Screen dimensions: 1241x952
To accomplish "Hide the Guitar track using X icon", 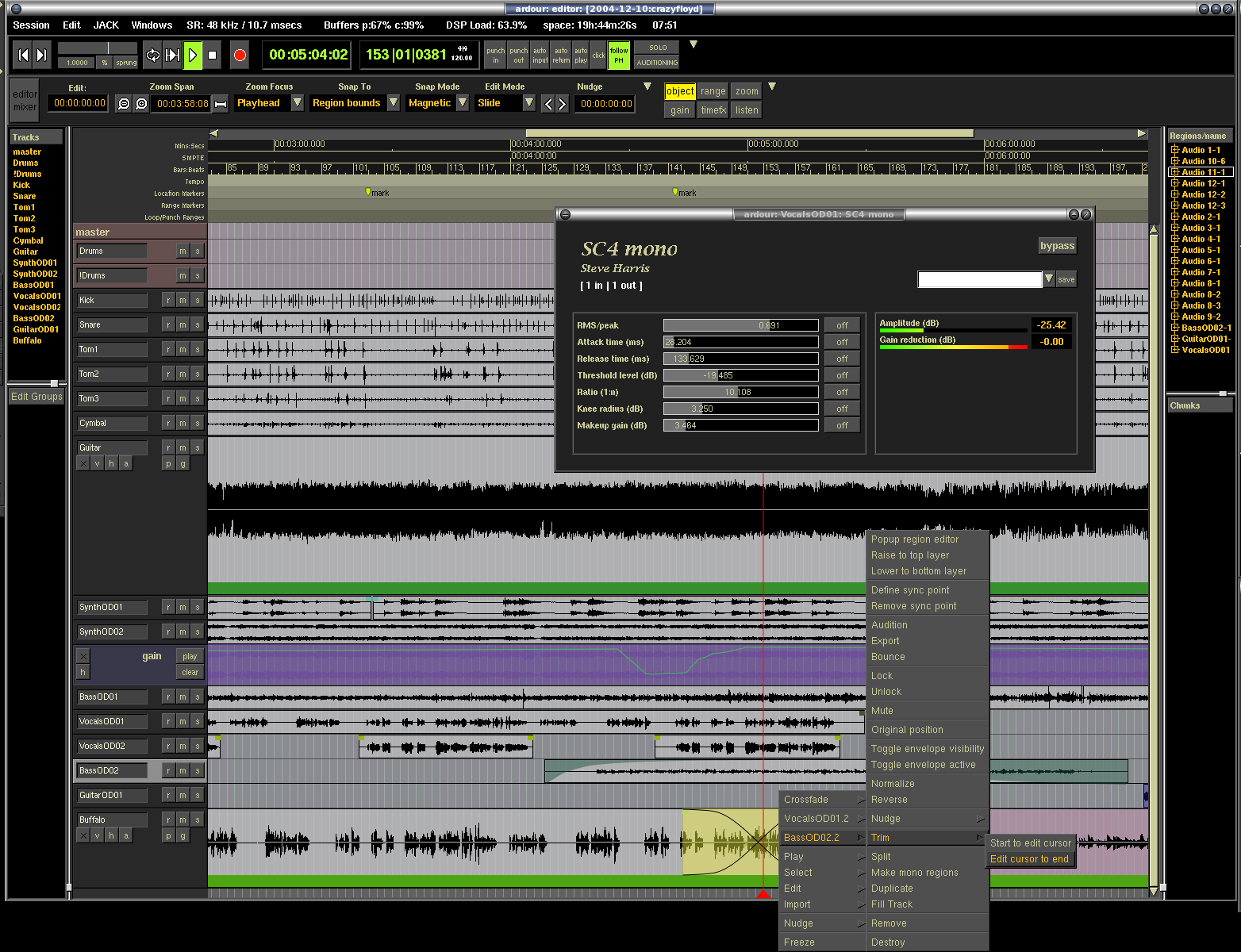I will 83,464.
